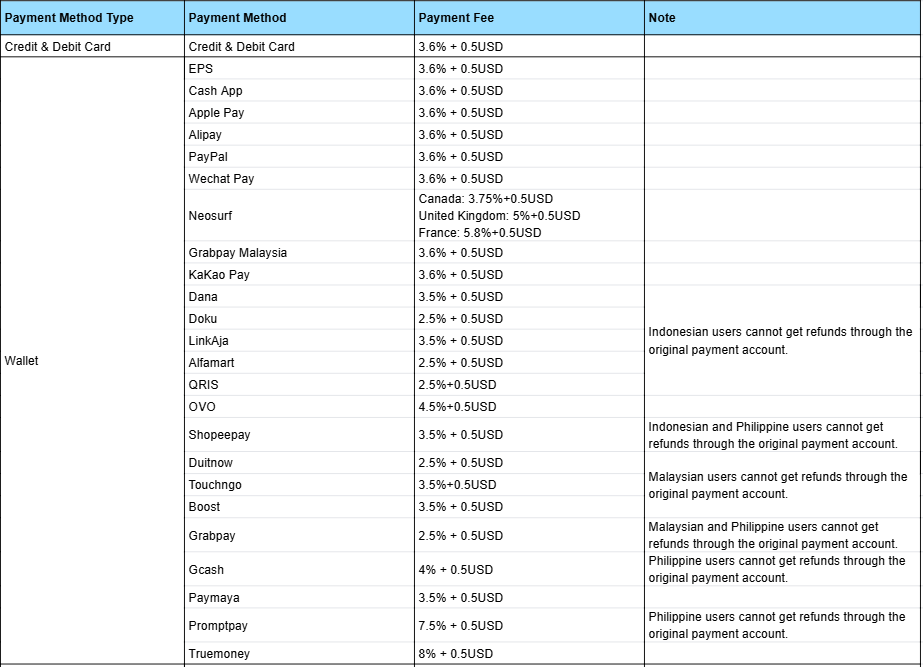Click the Neosurf fee cell listing Canada
Image resolution: width=923 pixels, height=667 pixels.
click(x=486, y=199)
